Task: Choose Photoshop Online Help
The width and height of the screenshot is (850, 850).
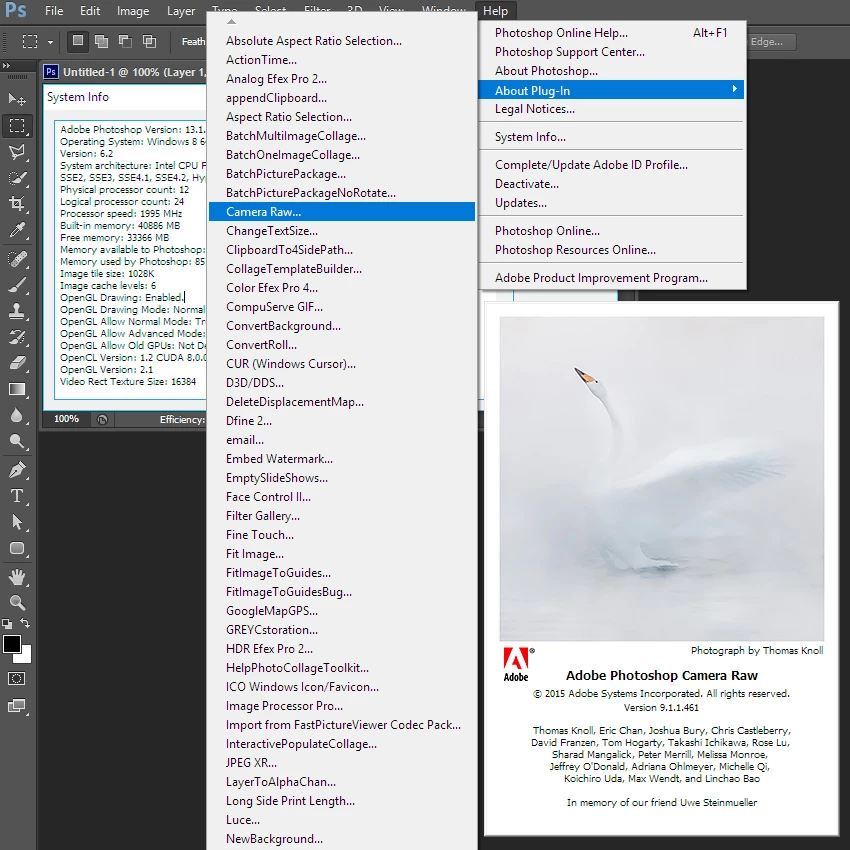Action: (x=611, y=33)
